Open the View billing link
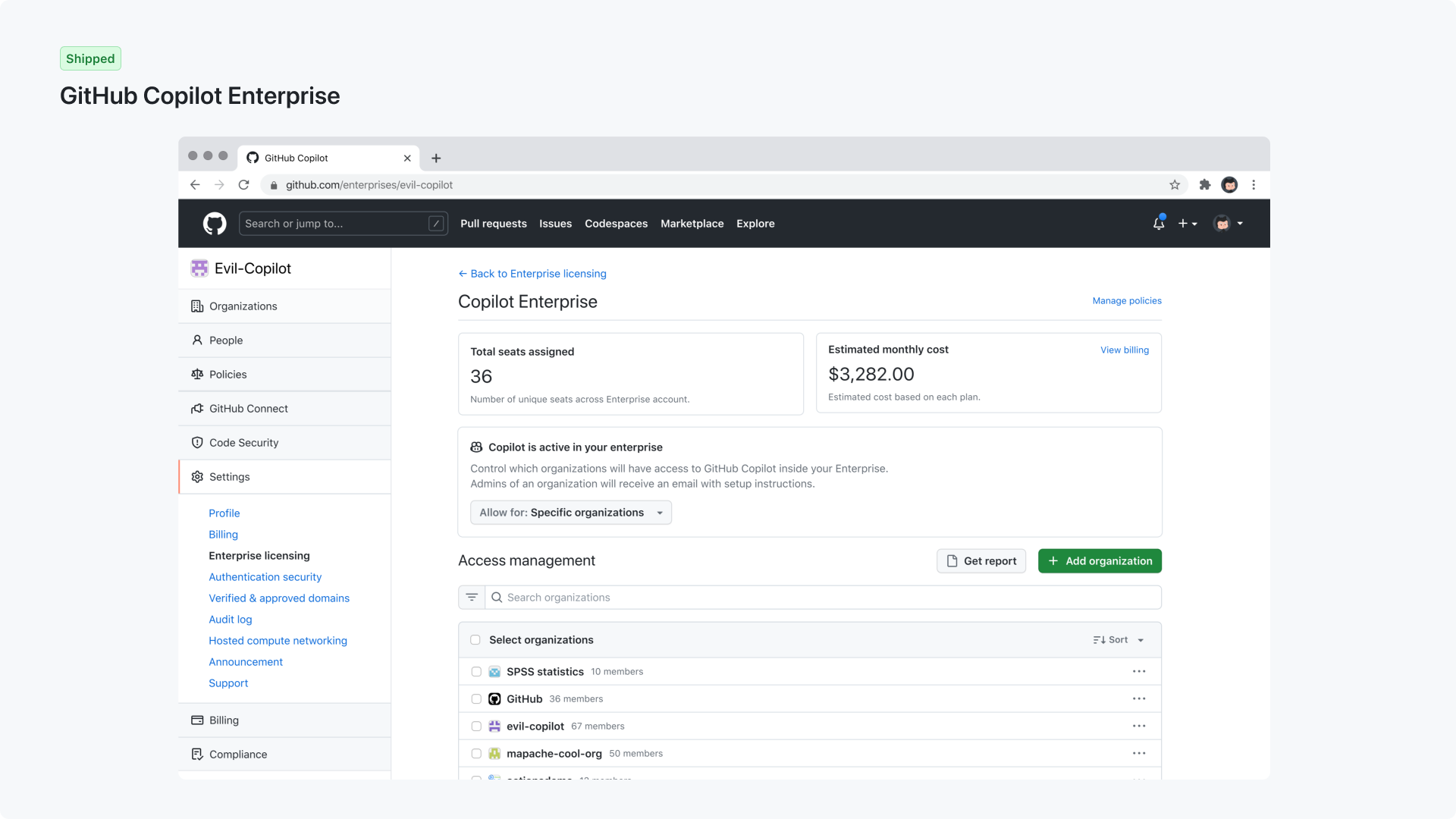This screenshot has height=819, width=1456. (x=1124, y=350)
